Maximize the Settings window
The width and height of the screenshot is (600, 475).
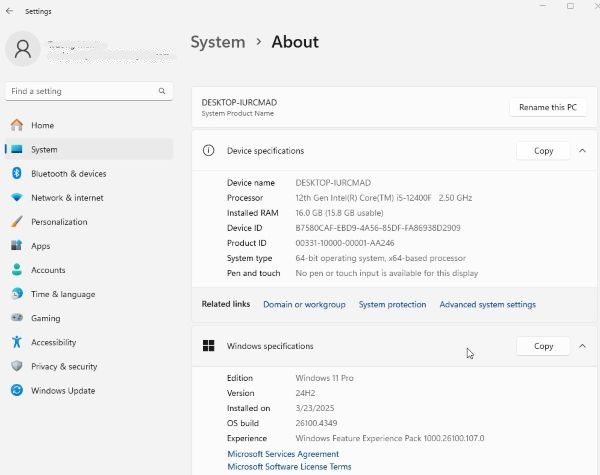pos(570,6)
